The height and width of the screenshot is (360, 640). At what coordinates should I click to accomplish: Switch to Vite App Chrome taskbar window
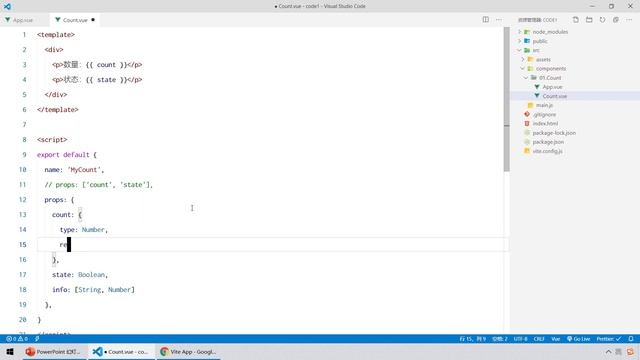(x=188, y=351)
